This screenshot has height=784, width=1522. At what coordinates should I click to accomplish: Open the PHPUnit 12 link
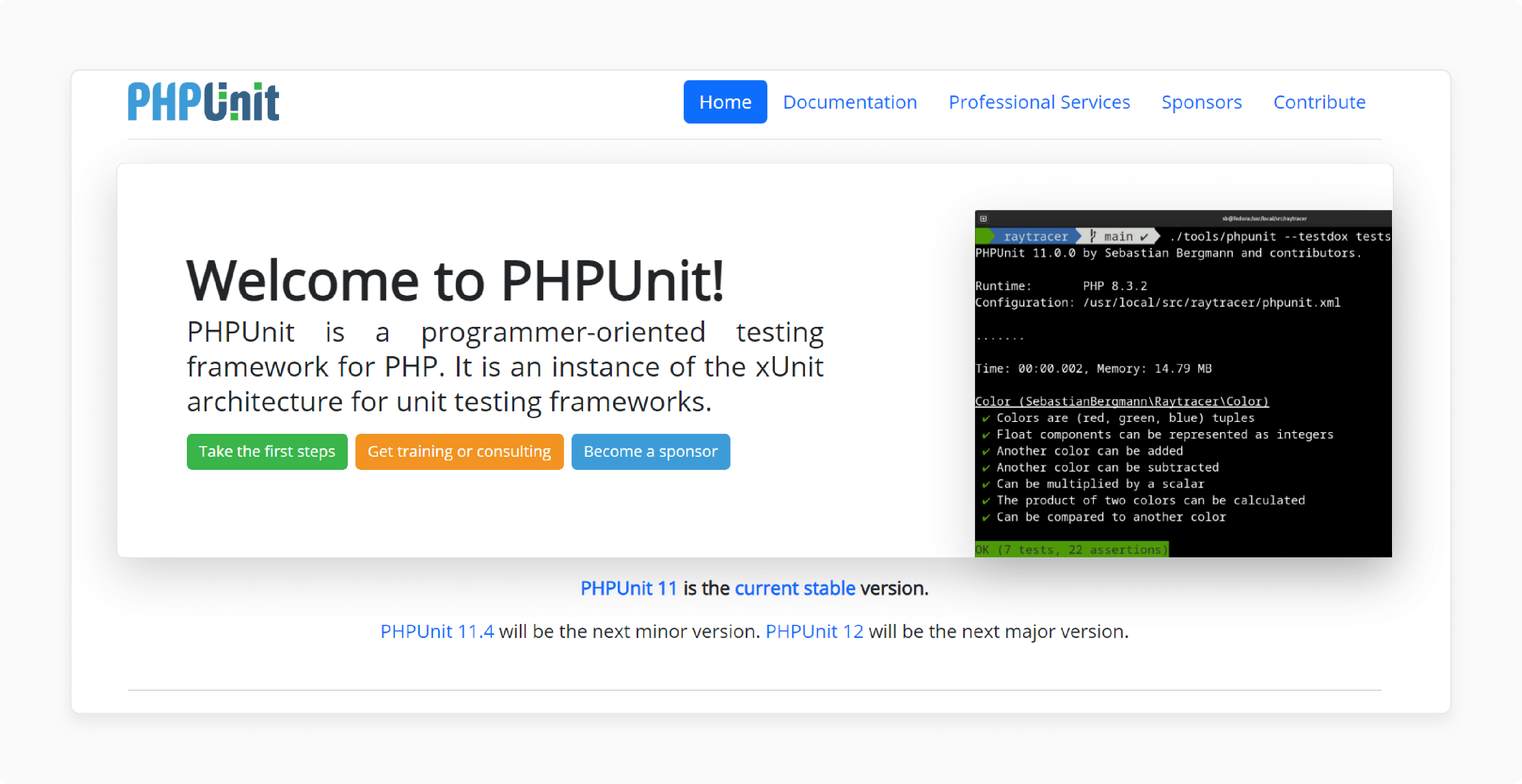[x=814, y=631]
